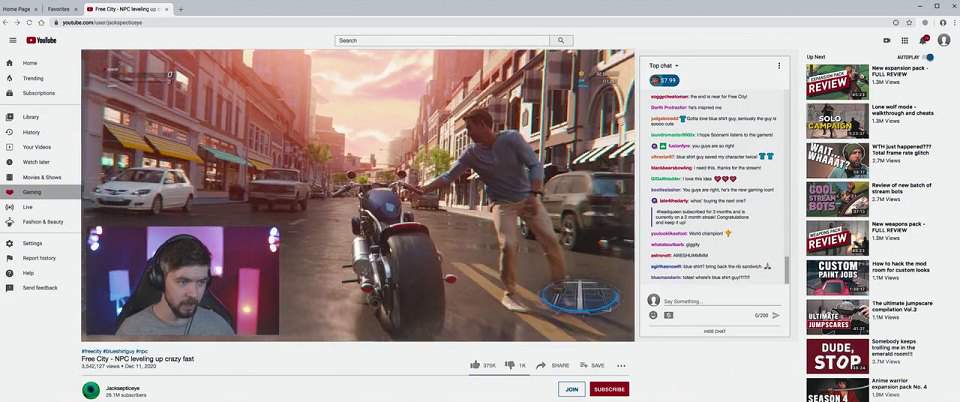Click the Jacksepticeye channel avatar

click(91, 390)
